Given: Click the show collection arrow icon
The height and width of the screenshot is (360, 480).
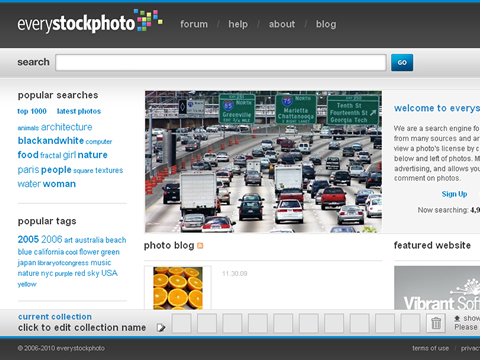Looking at the screenshot, I should [457, 318].
